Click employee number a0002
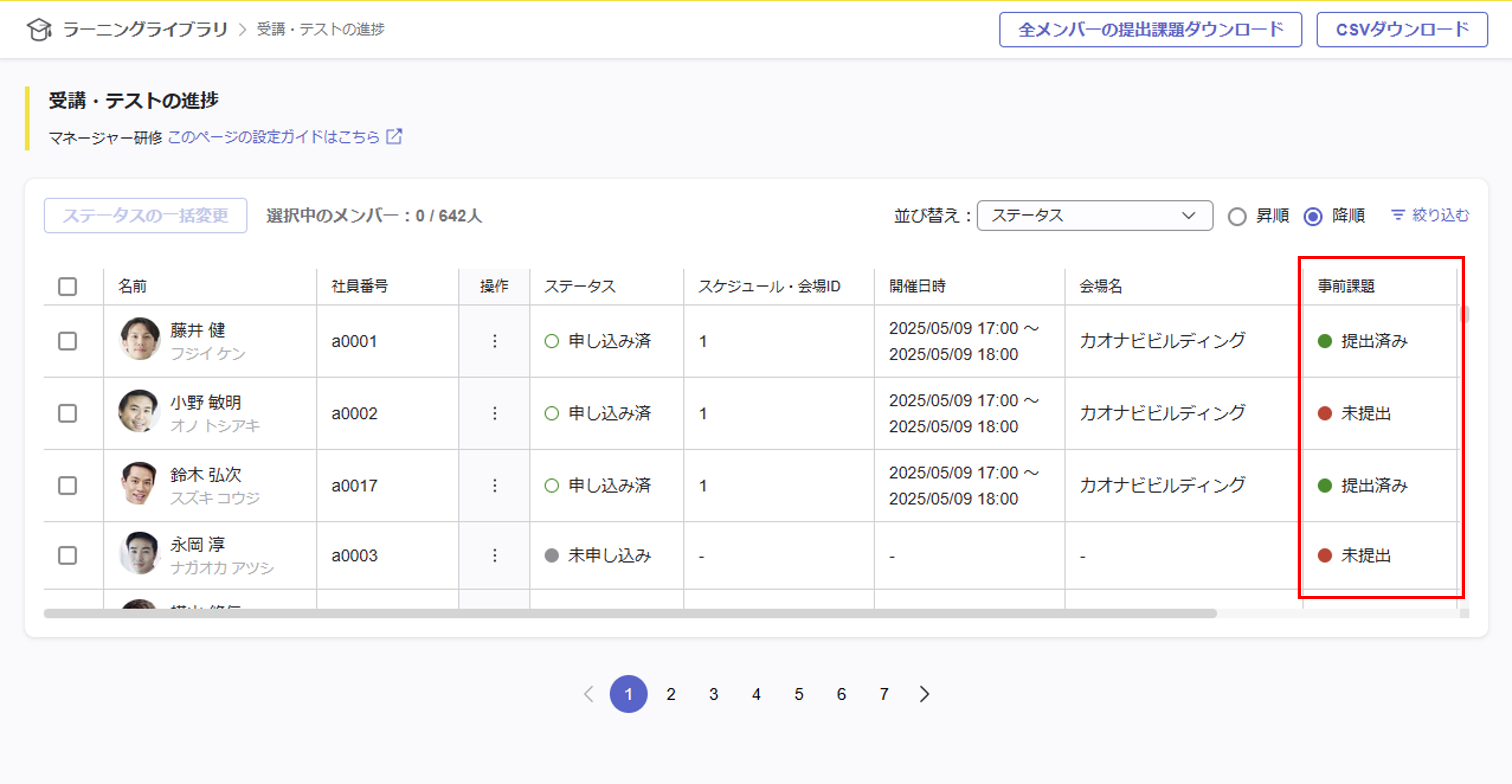 (354, 413)
